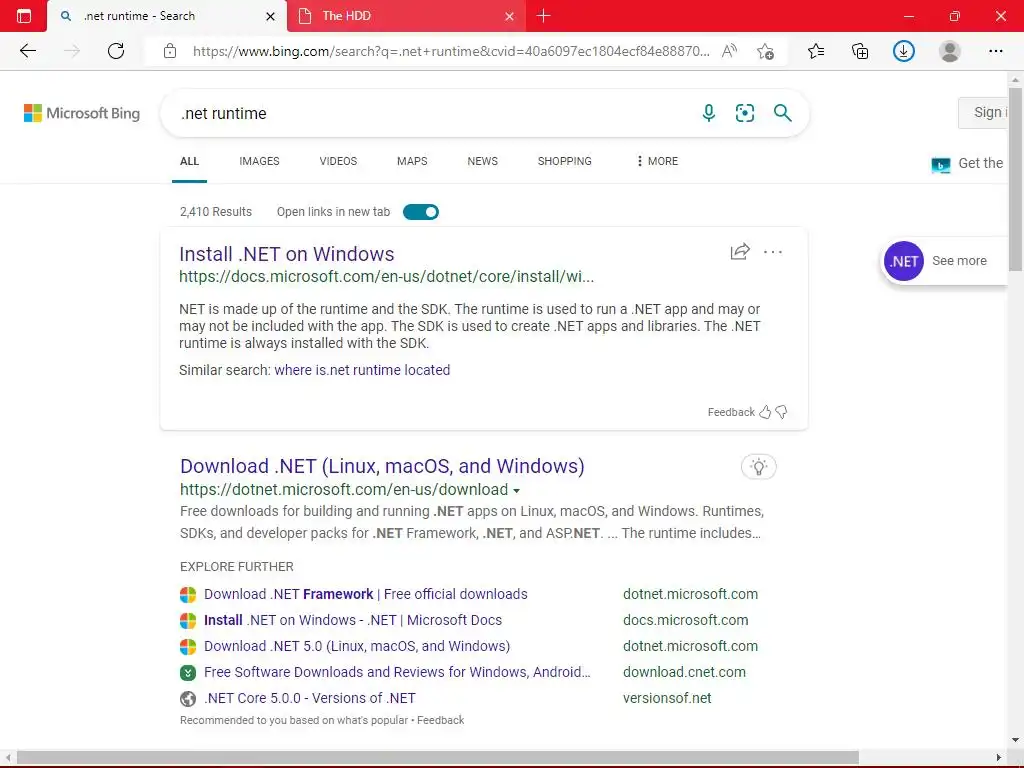
Task: Select the SHOPPING tab
Action: tap(565, 161)
